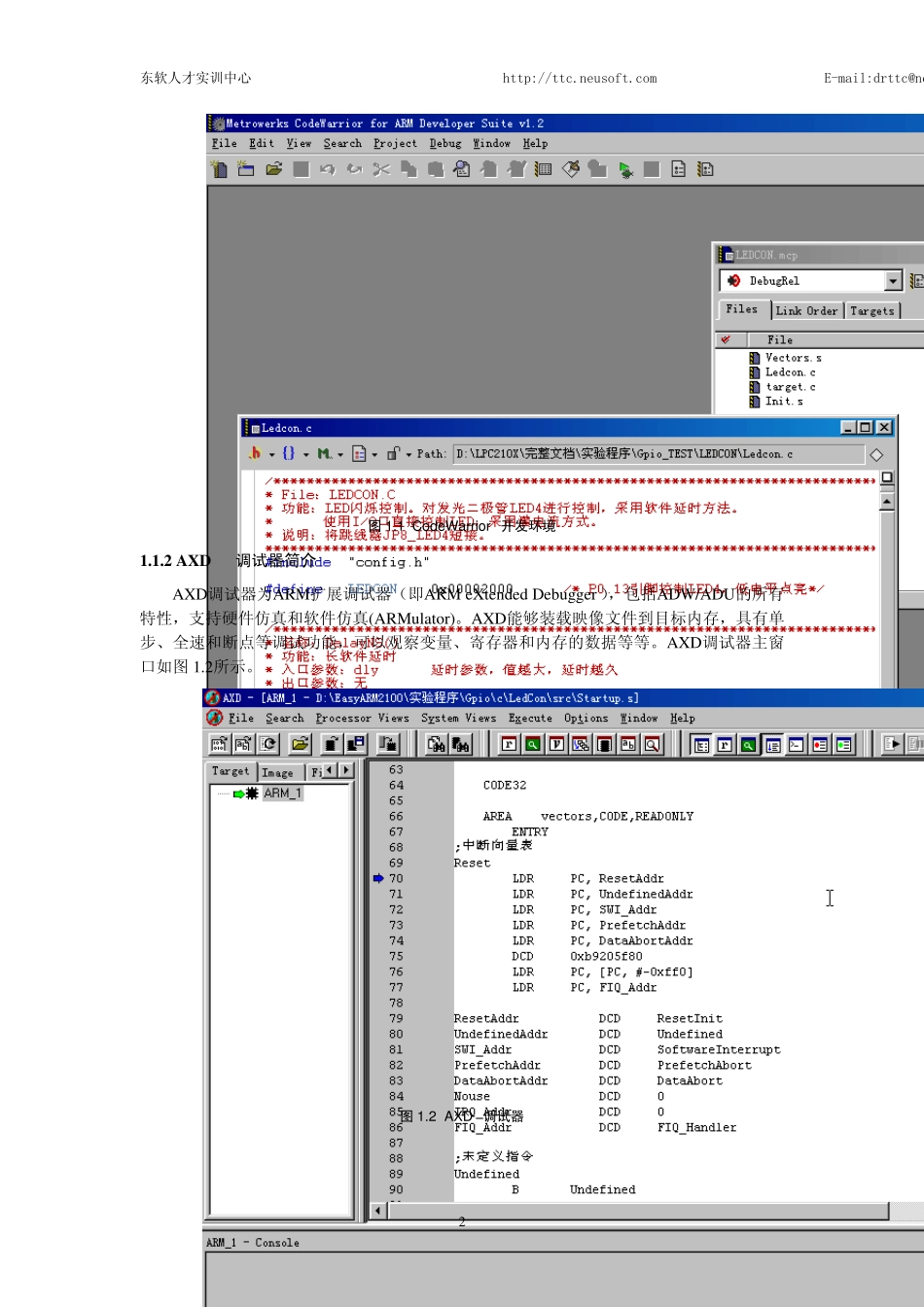The image size is (924, 1307).
Task: Click the New Project icon in CodeWarrior toolbar
Action: (246, 169)
